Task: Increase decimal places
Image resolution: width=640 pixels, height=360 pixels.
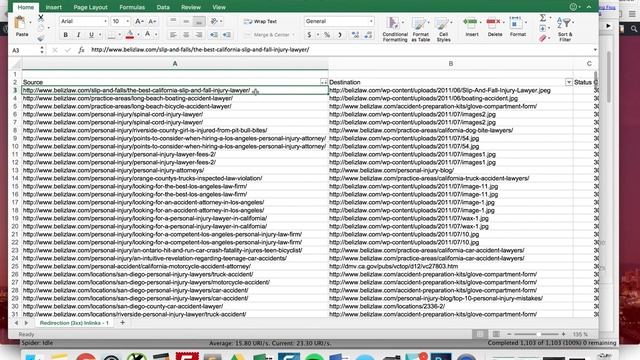Action: click(x=356, y=35)
